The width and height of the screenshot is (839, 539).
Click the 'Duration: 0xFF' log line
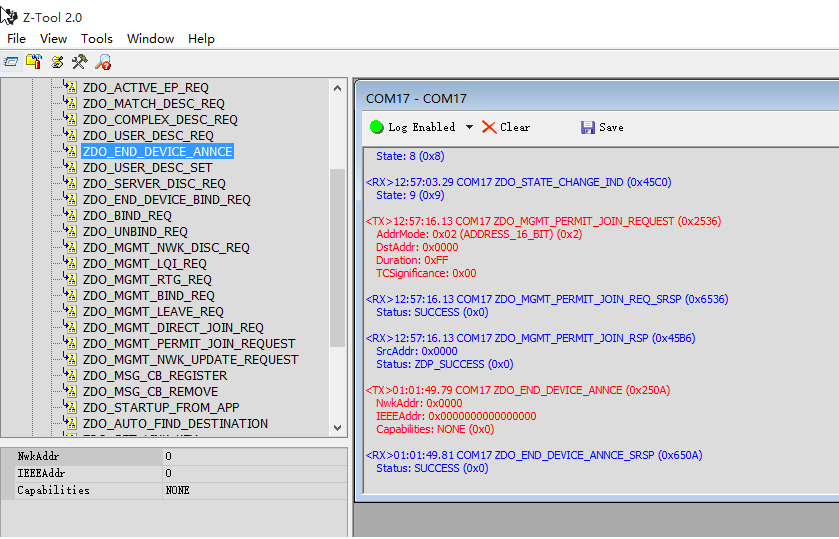pyautogui.click(x=412, y=260)
